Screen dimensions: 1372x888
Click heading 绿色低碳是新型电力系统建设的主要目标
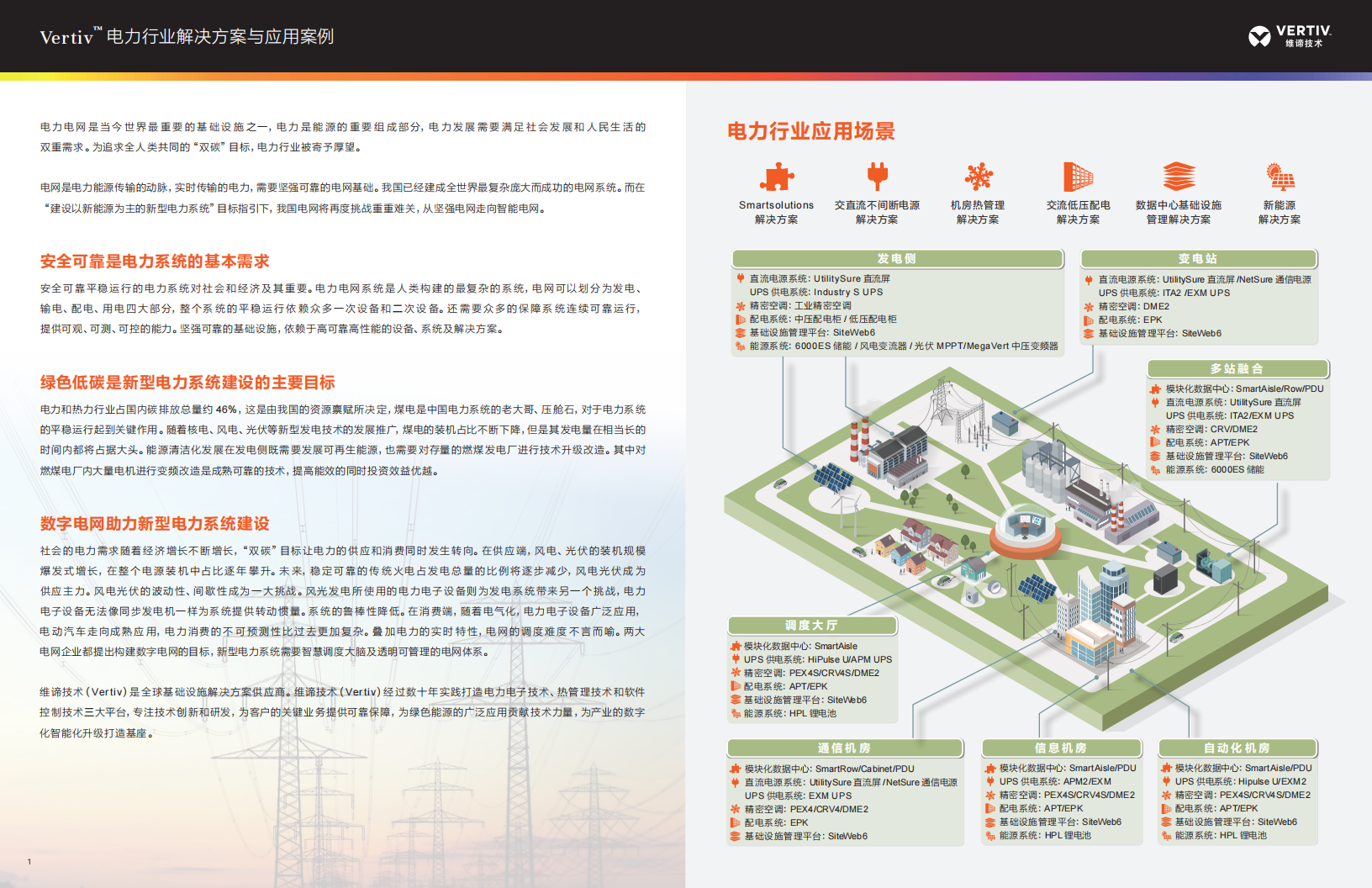pyautogui.click(x=187, y=383)
